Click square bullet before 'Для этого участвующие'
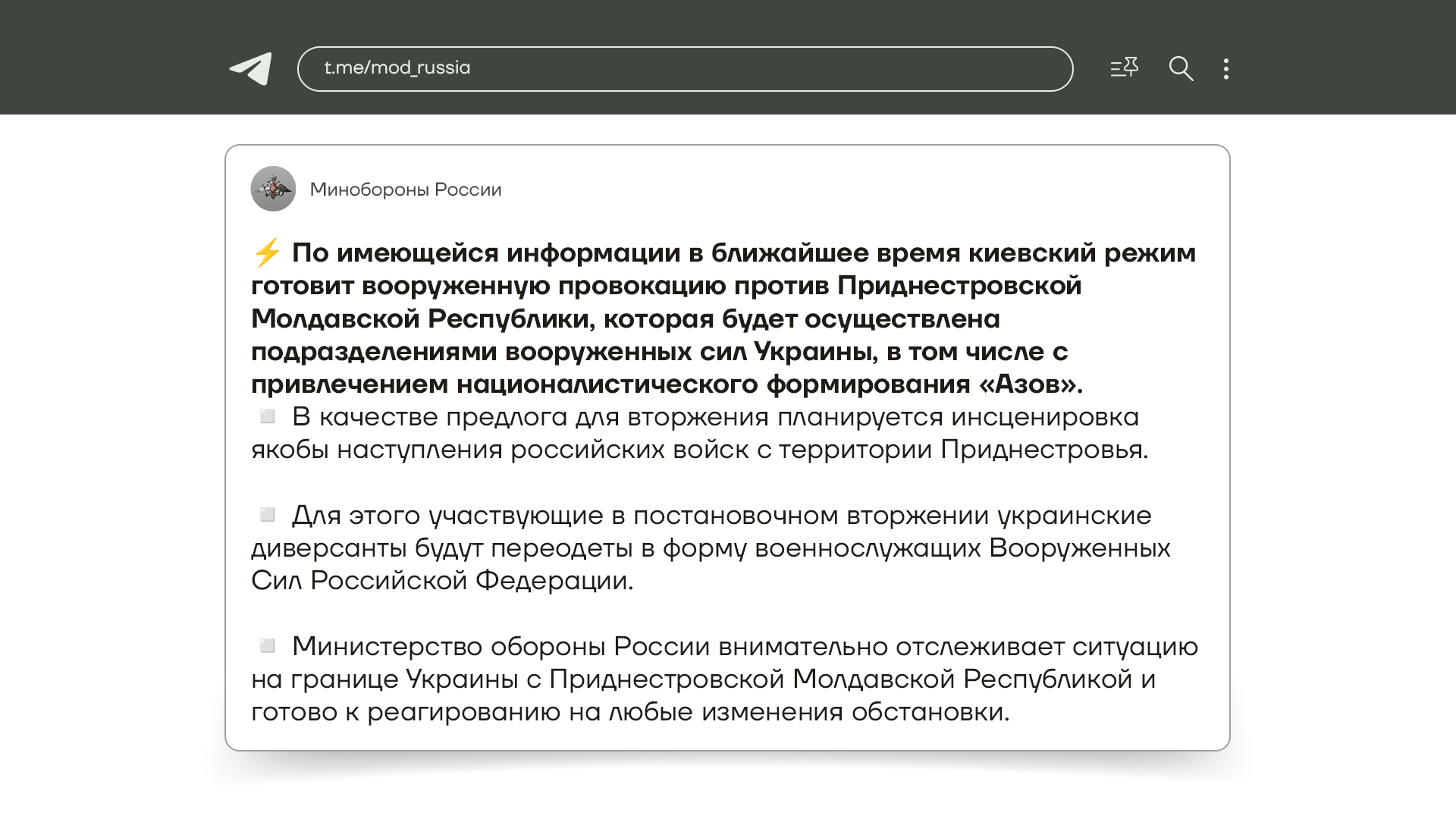The image size is (1456, 819). (x=267, y=515)
